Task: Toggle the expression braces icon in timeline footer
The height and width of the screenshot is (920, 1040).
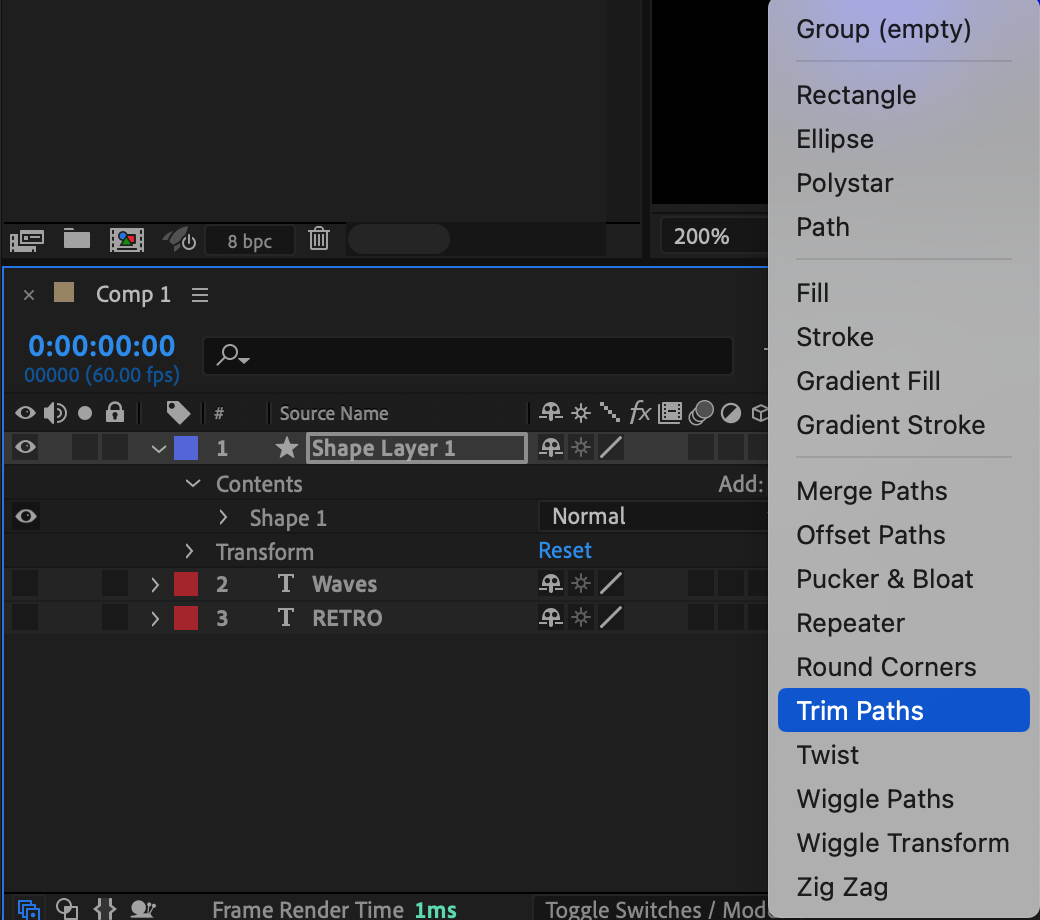Action: [105, 908]
